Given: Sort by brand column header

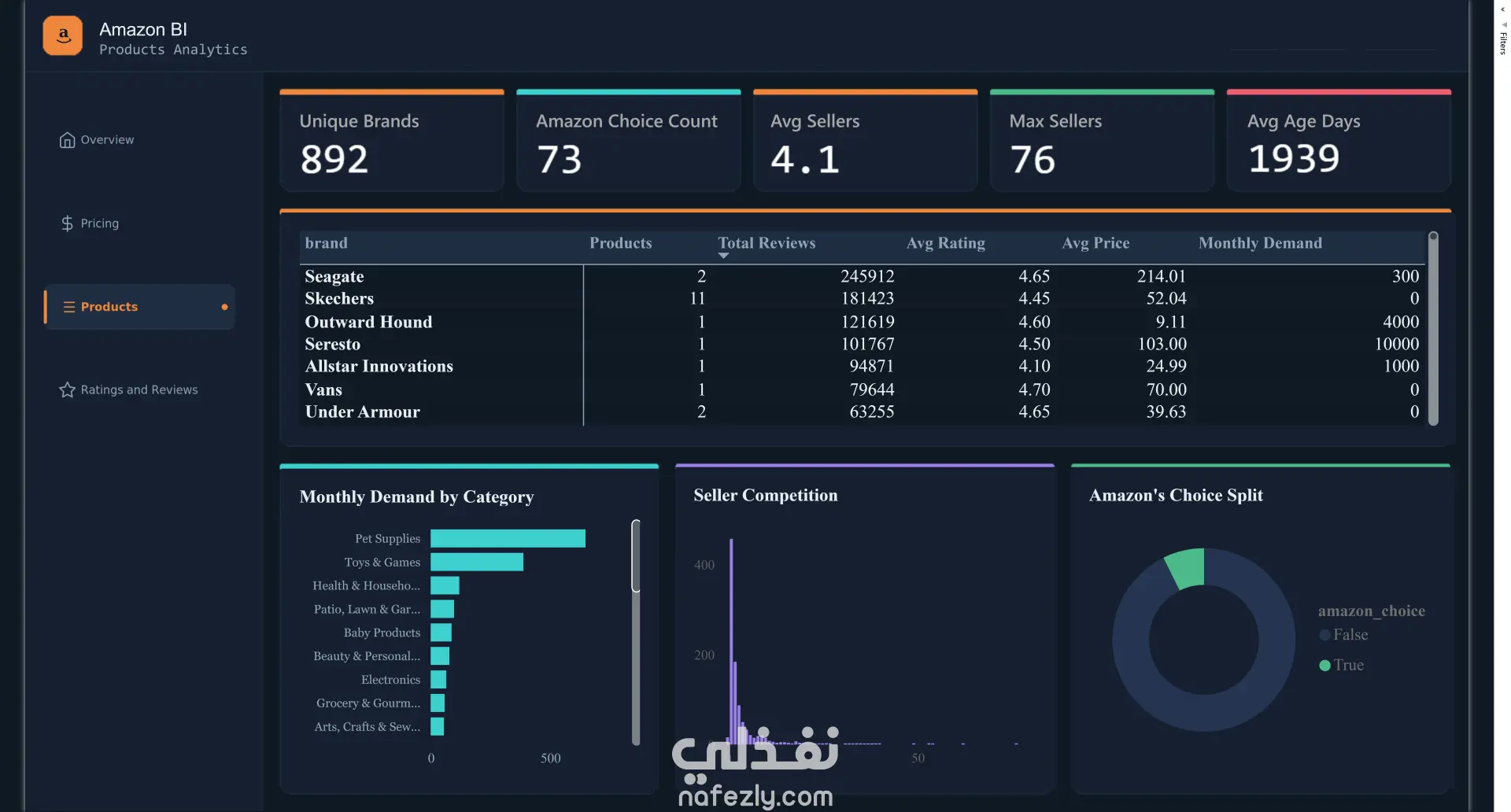Looking at the screenshot, I should [x=326, y=243].
